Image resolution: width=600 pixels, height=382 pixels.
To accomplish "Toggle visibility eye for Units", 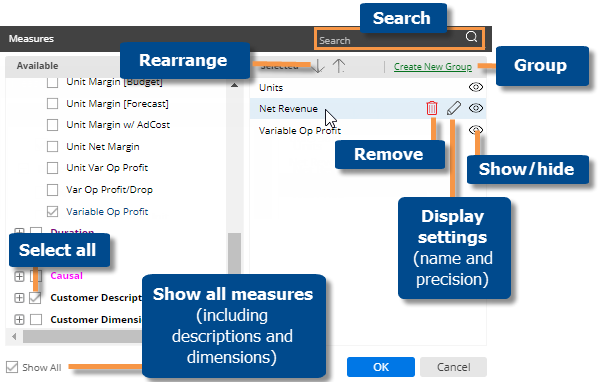I will (x=476, y=87).
